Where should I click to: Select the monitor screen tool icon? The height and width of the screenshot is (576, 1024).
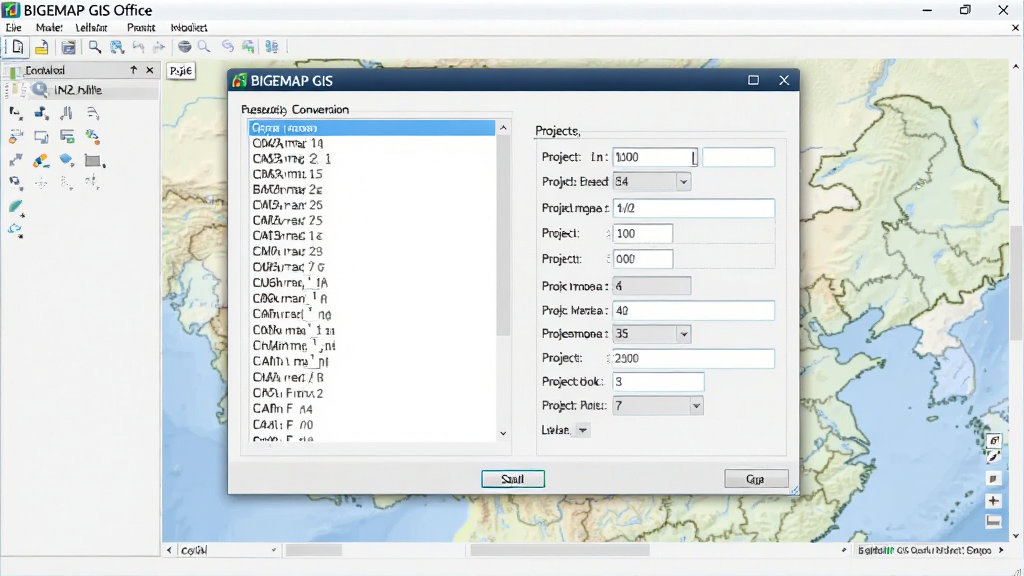(41, 136)
